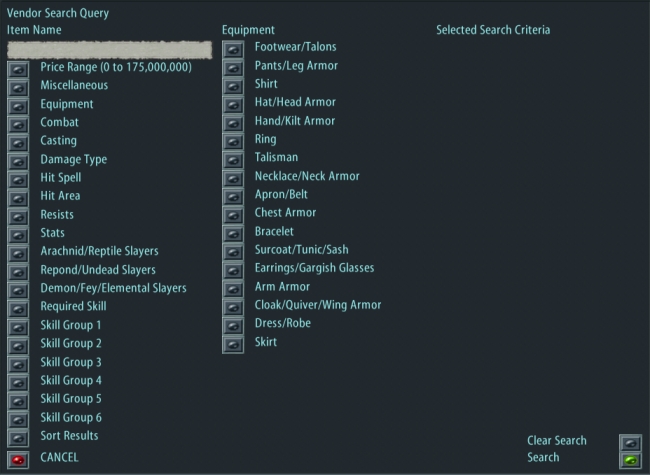This screenshot has height=475, width=650.
Task: Click the Clear Search gem button
Action: (x=631, y=443)
